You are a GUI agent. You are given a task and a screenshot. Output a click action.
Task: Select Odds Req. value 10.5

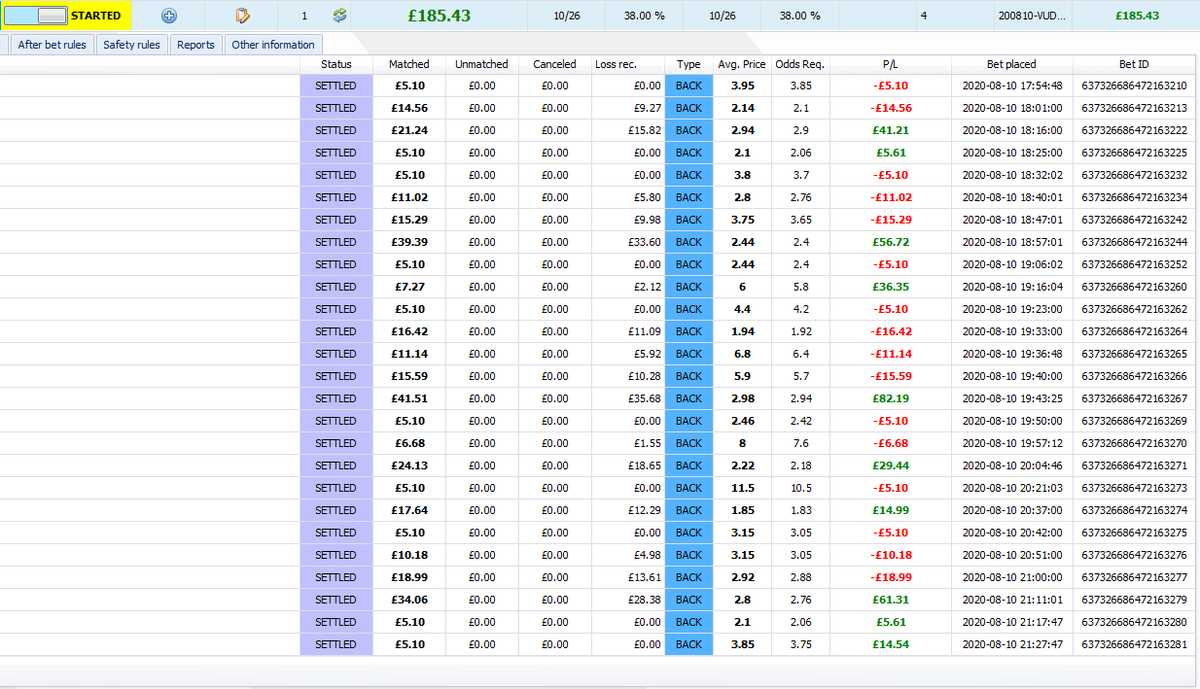coord(800,488)
